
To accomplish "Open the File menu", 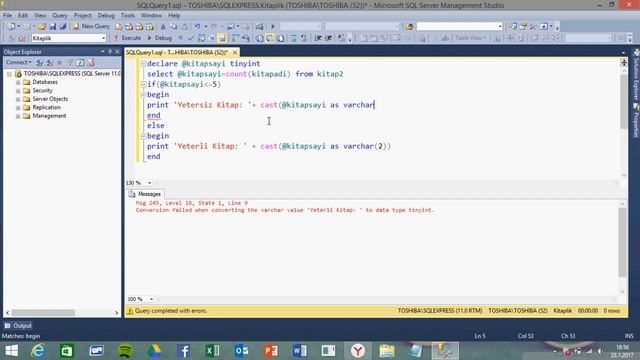I will pos(8,15).
